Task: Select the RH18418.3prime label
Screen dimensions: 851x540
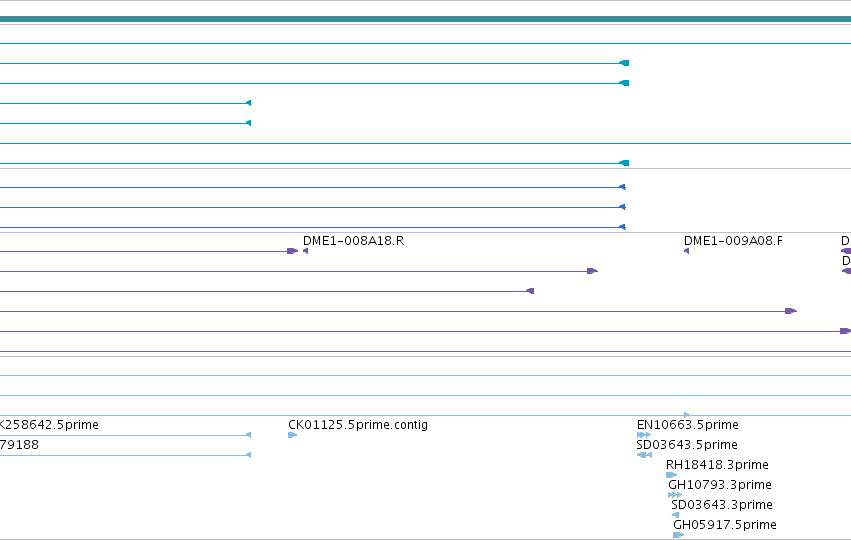Action: click(x=717, y=465)
